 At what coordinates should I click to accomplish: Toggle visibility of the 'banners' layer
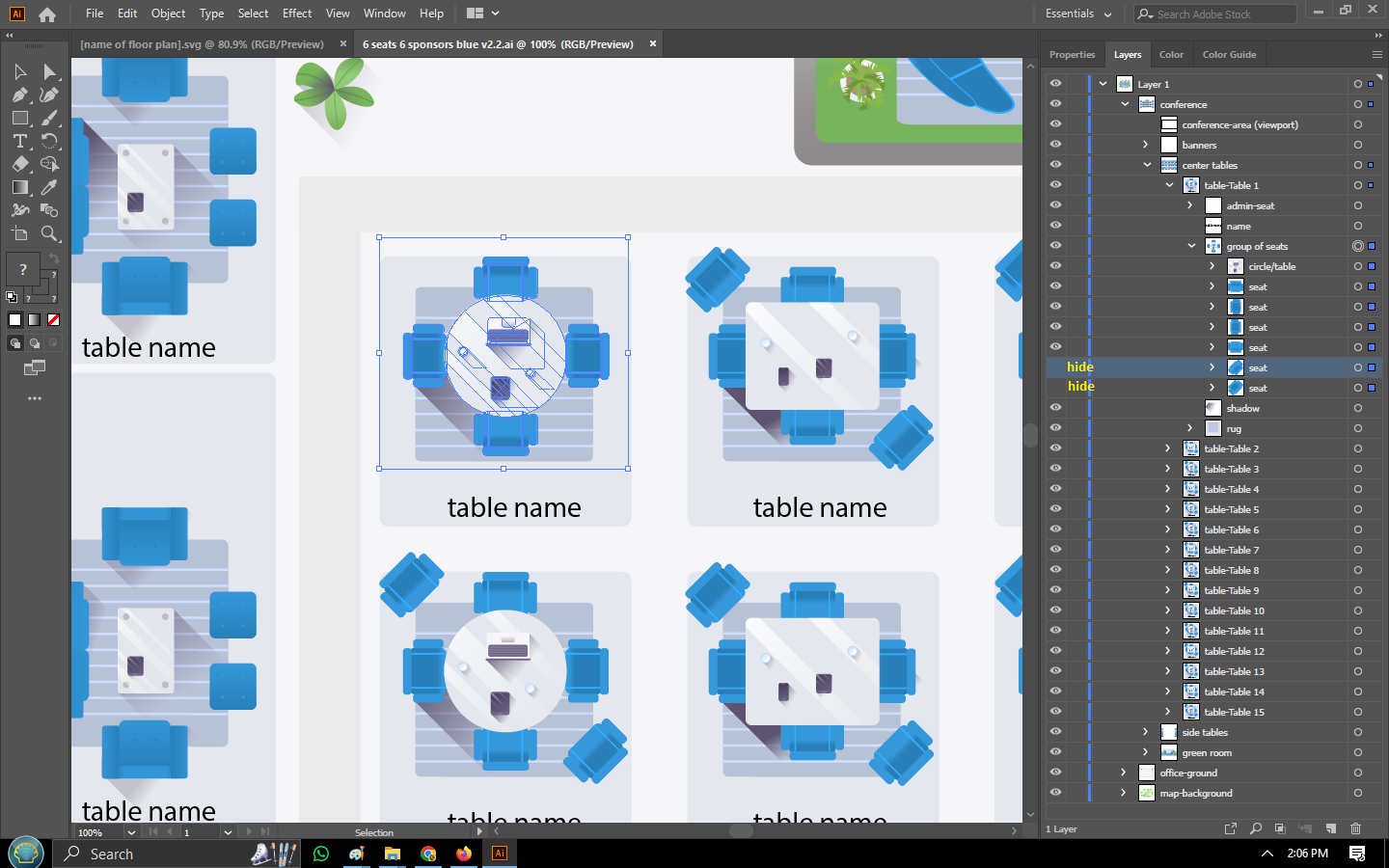(x=1055, y=144)
